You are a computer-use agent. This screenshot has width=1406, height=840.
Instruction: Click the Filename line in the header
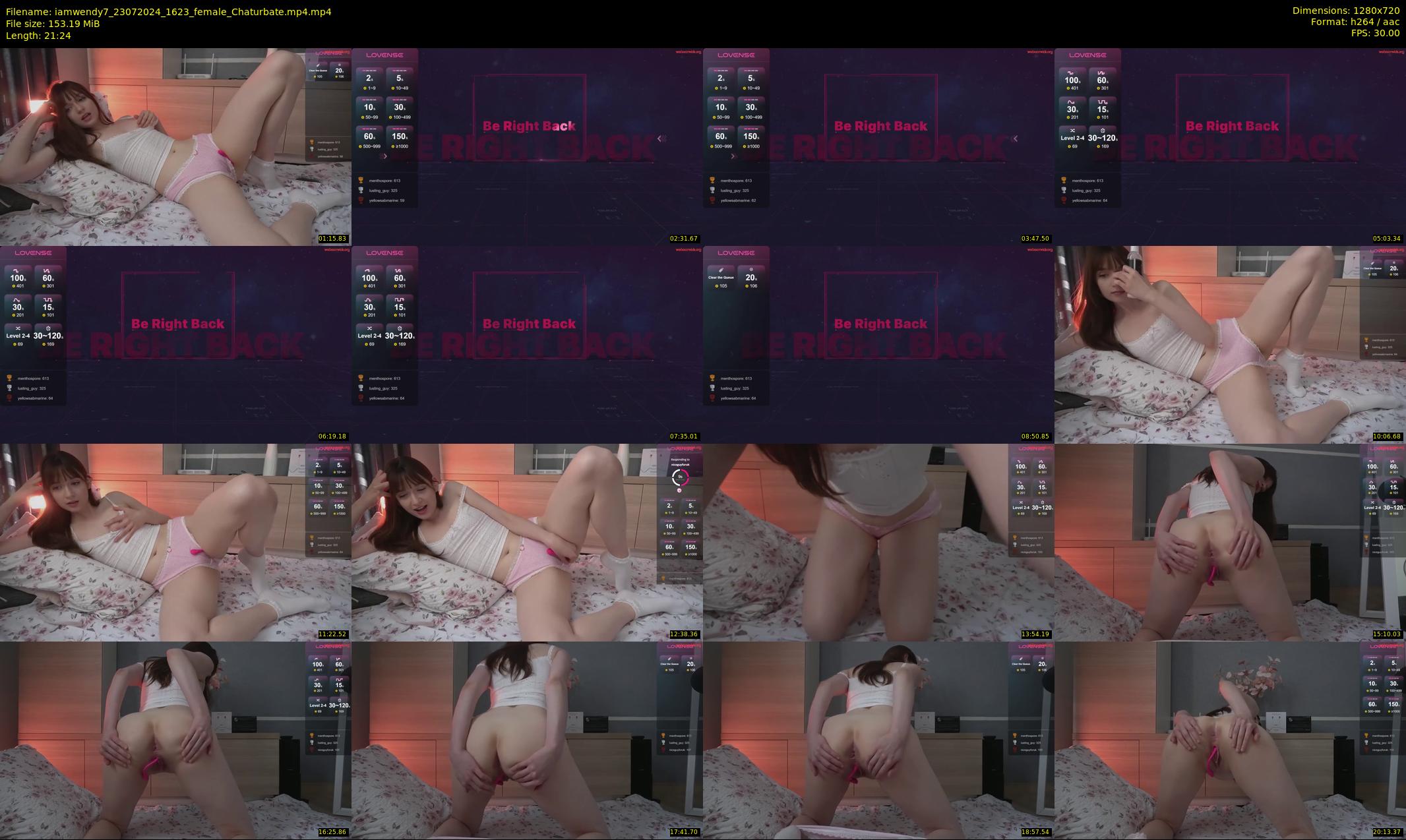click(169, 11)
